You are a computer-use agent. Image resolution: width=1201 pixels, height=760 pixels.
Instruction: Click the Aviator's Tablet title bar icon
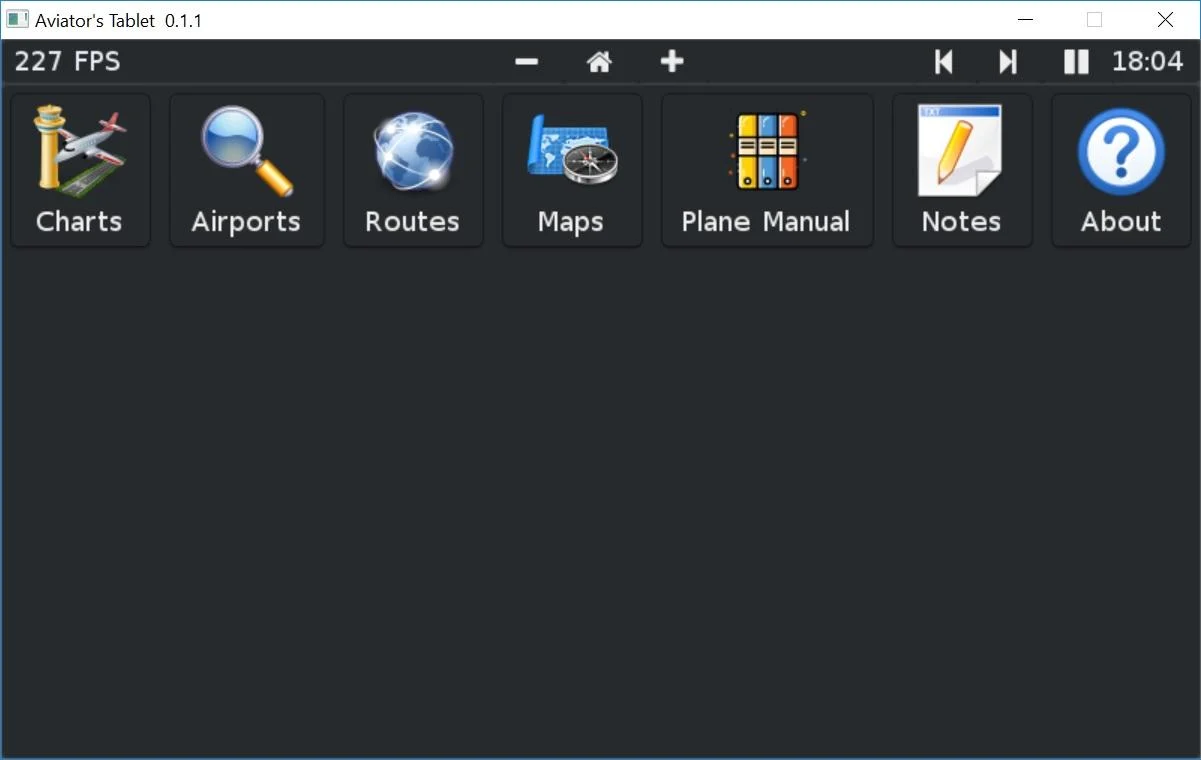(18, 19)
